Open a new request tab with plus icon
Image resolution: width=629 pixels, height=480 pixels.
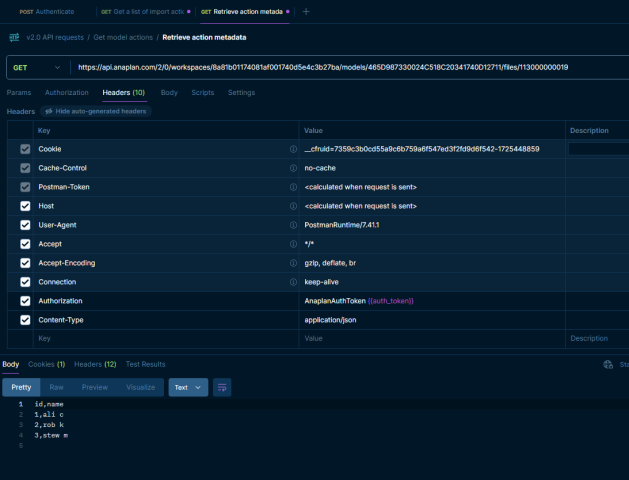(x=306, y=12)
